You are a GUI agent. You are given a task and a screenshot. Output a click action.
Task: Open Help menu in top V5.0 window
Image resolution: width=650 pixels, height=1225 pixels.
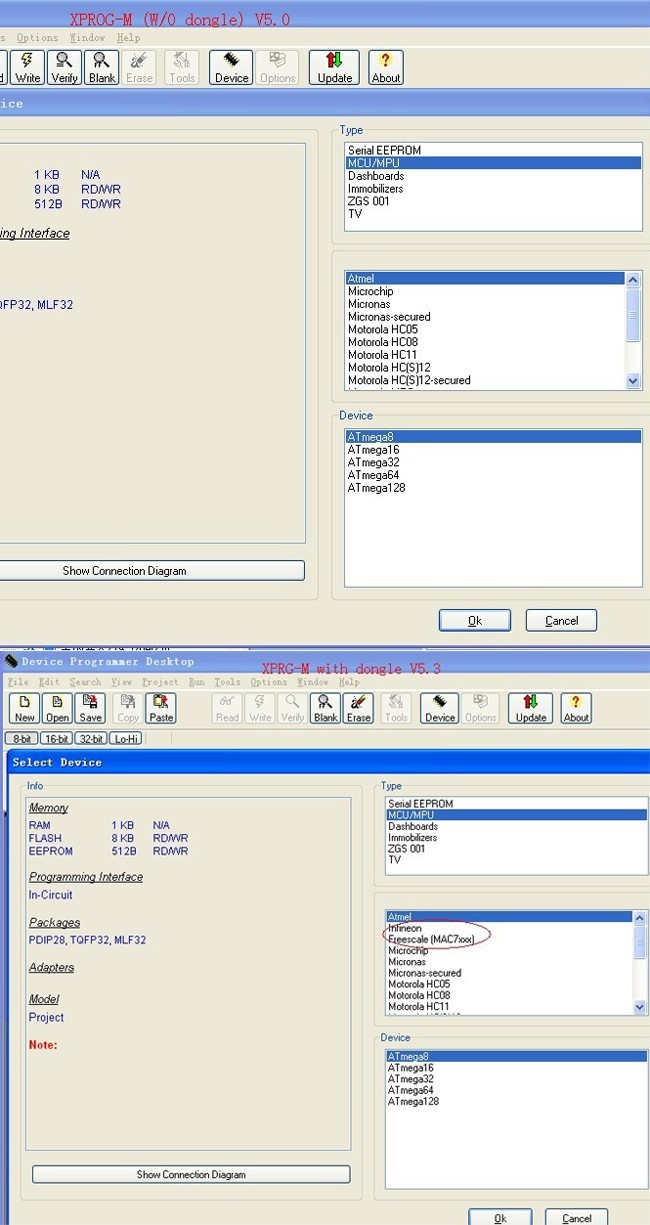point(128,38)
